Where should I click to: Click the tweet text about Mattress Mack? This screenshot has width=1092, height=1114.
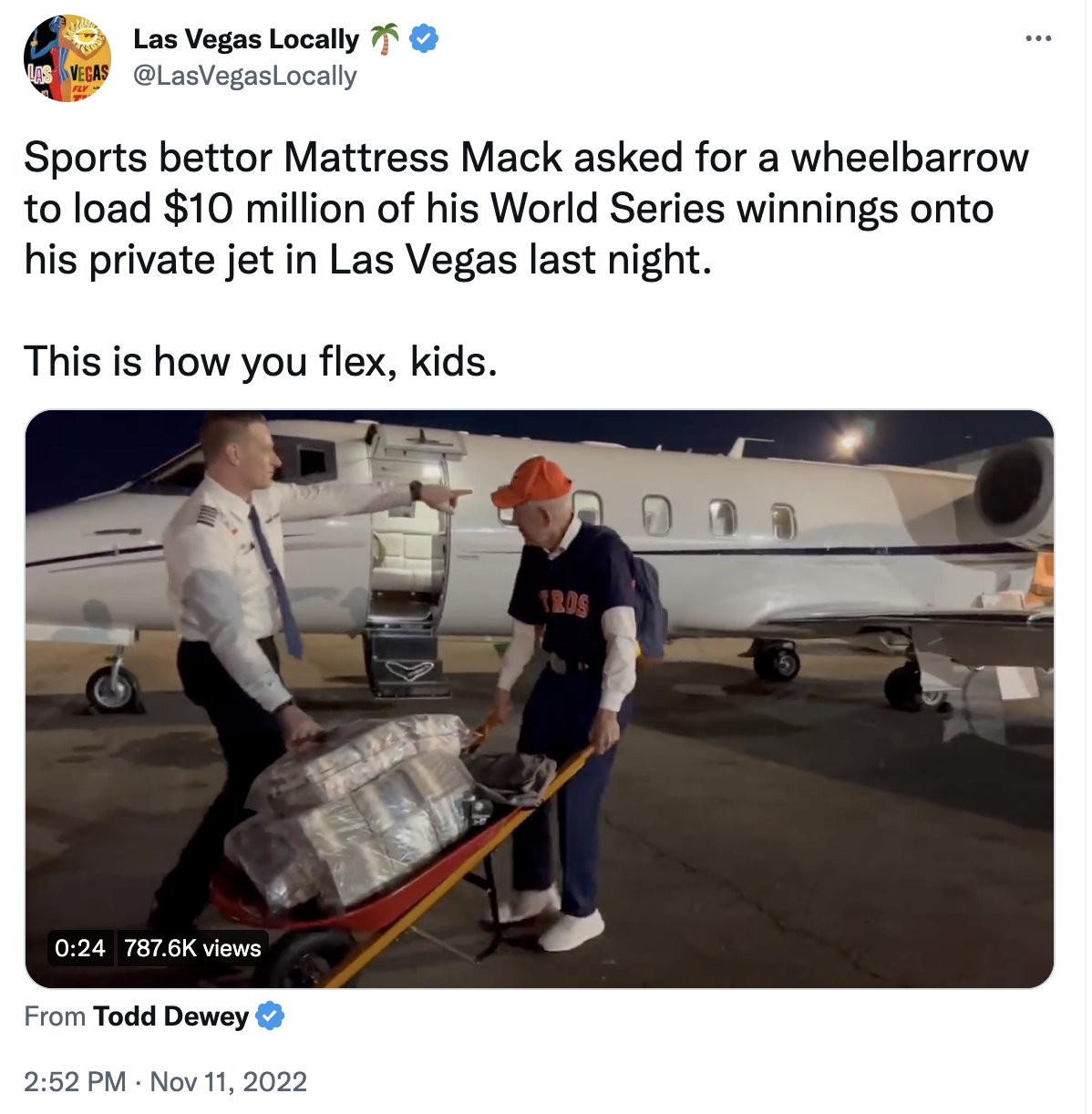pos(526,209)
